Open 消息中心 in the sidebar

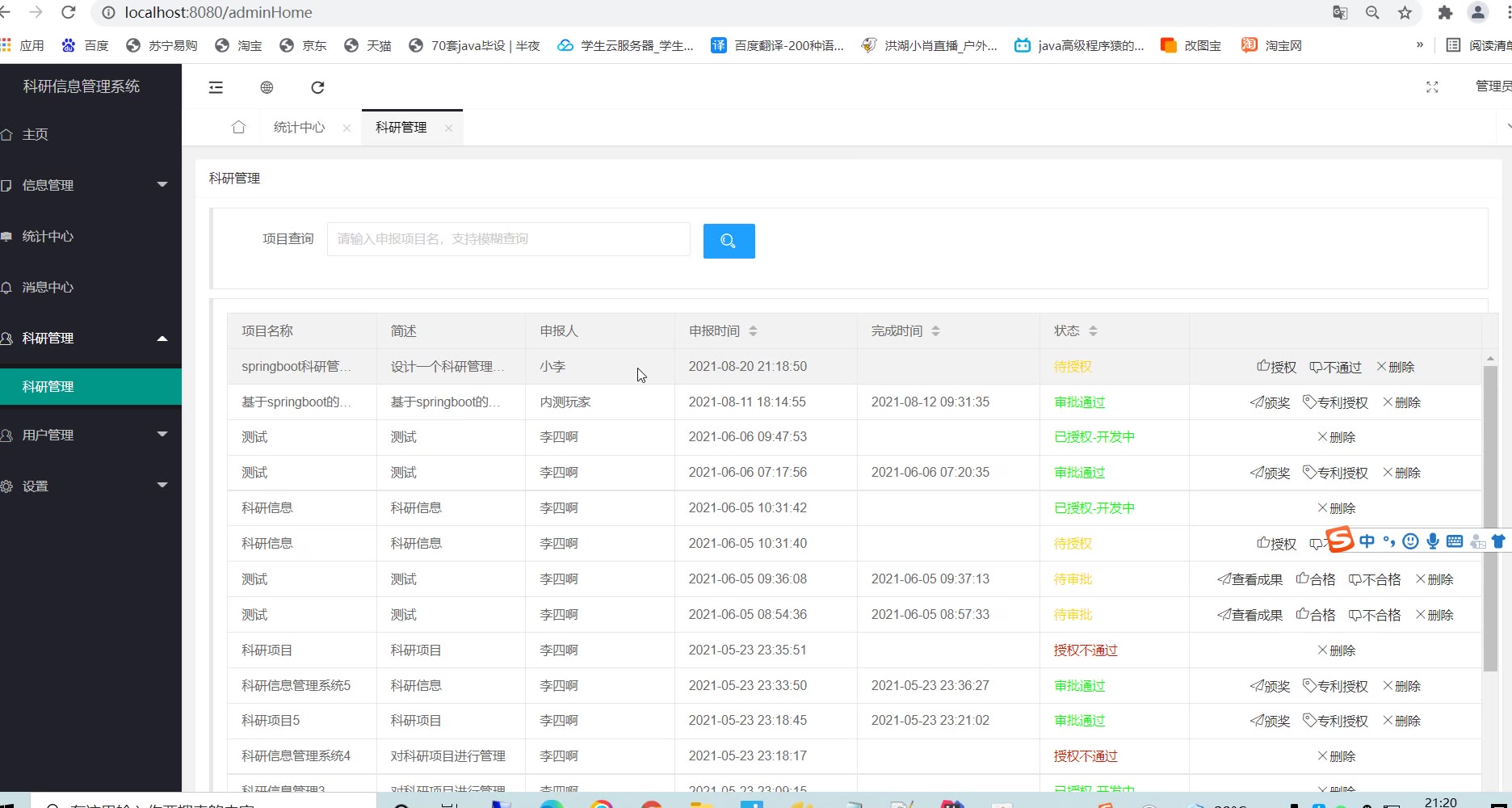click(48, 287)
